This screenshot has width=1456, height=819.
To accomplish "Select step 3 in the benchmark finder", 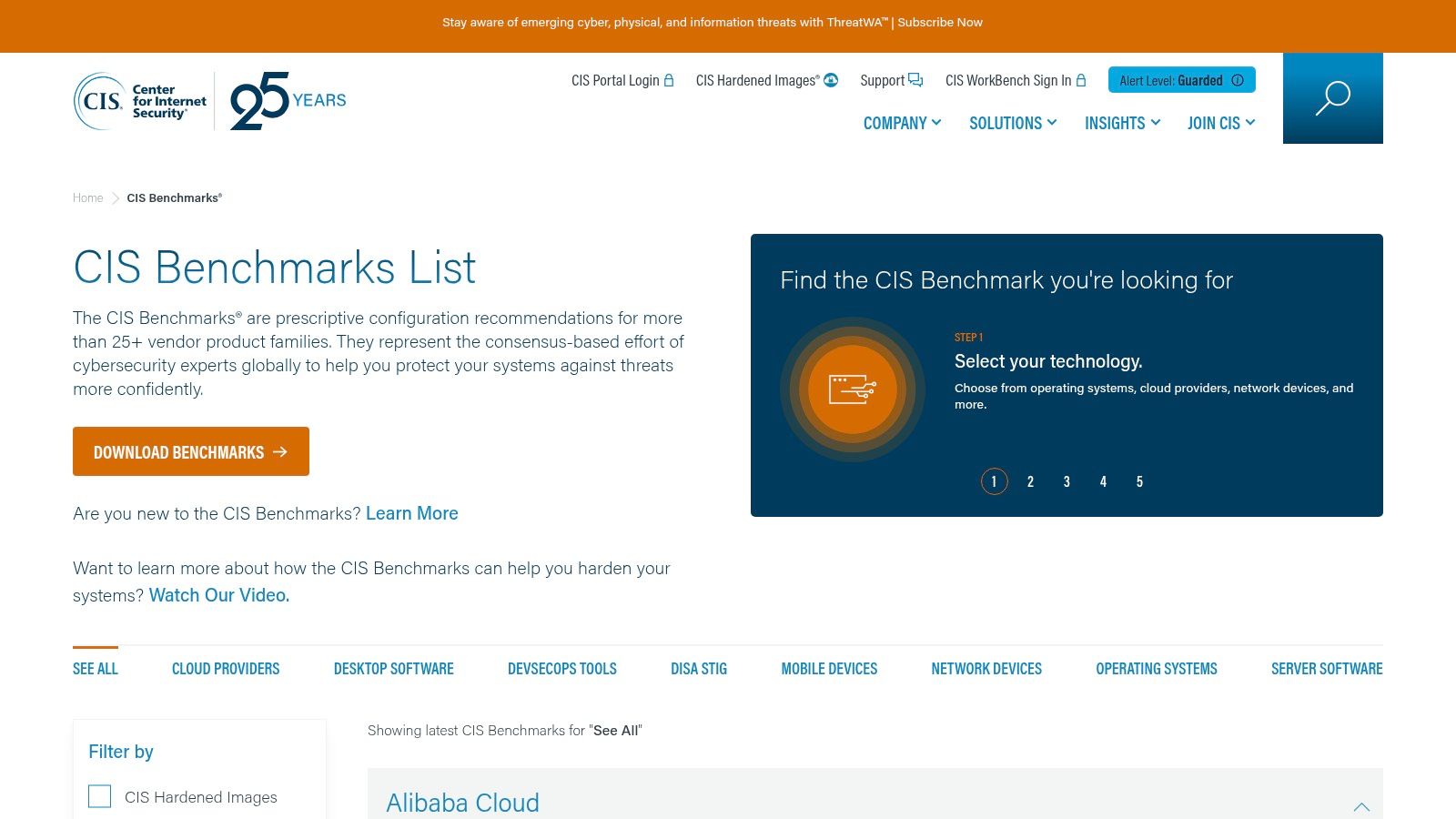I will pyautogui.click(x=1067, y=481).
